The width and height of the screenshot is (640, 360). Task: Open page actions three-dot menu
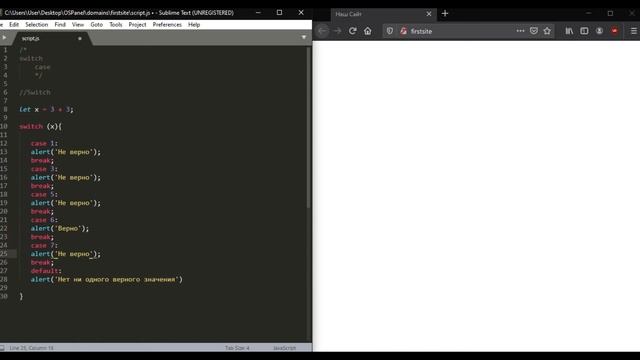pos(520,31)
